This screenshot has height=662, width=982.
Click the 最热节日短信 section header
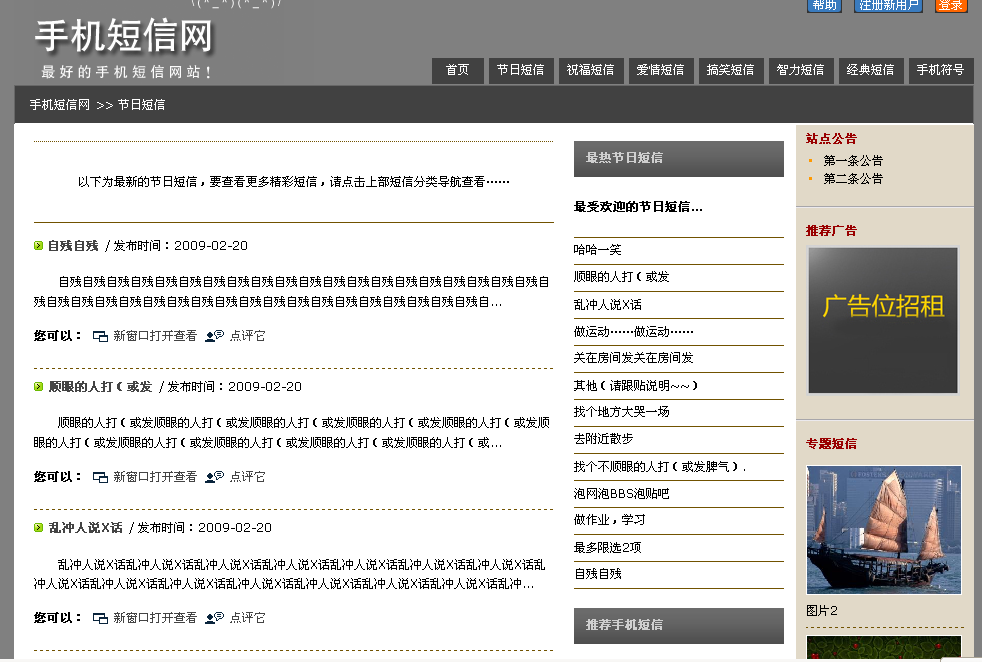(x=679, y=158)
